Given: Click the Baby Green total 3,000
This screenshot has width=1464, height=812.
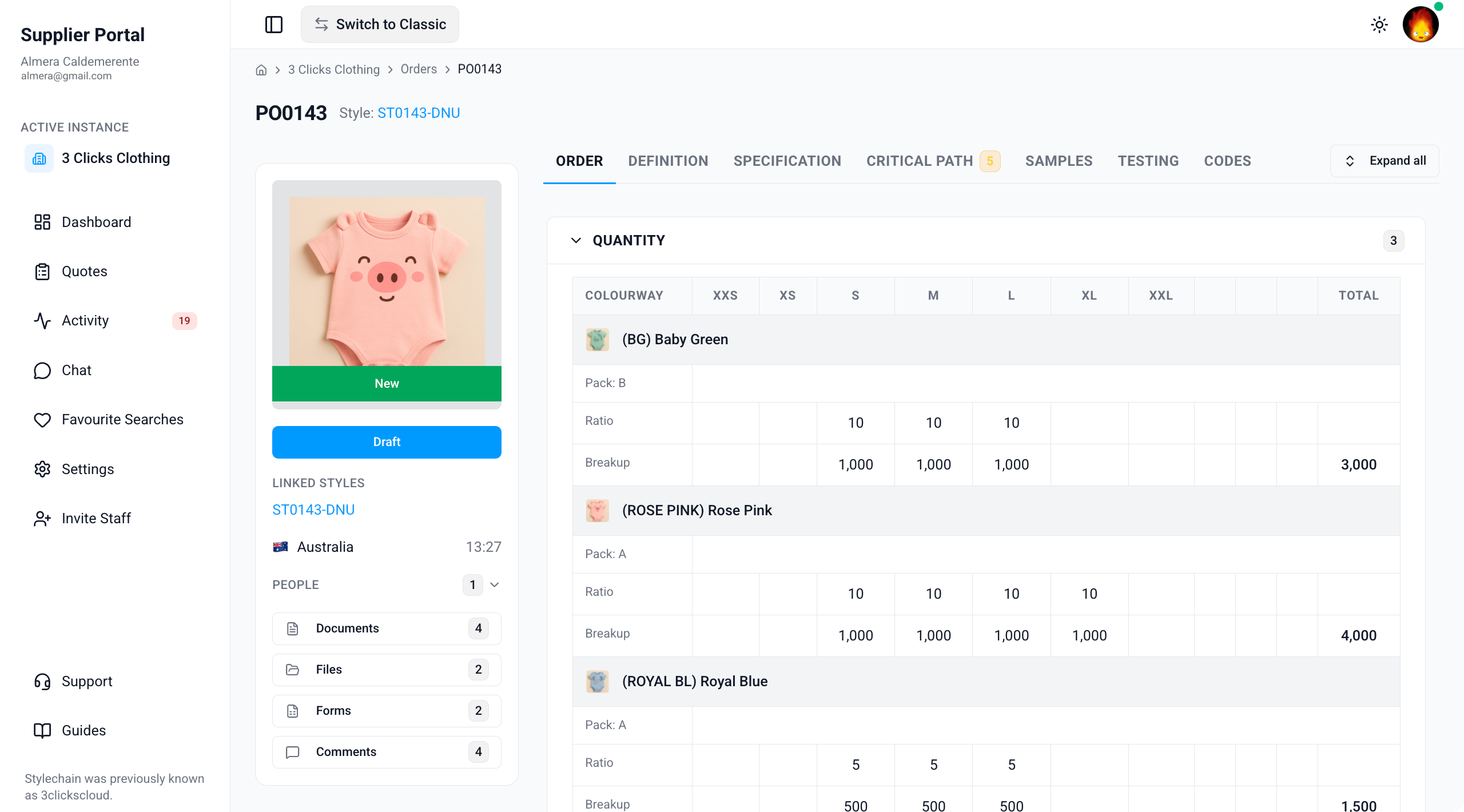Looking at the screenshot, I should pos(1358,465).
